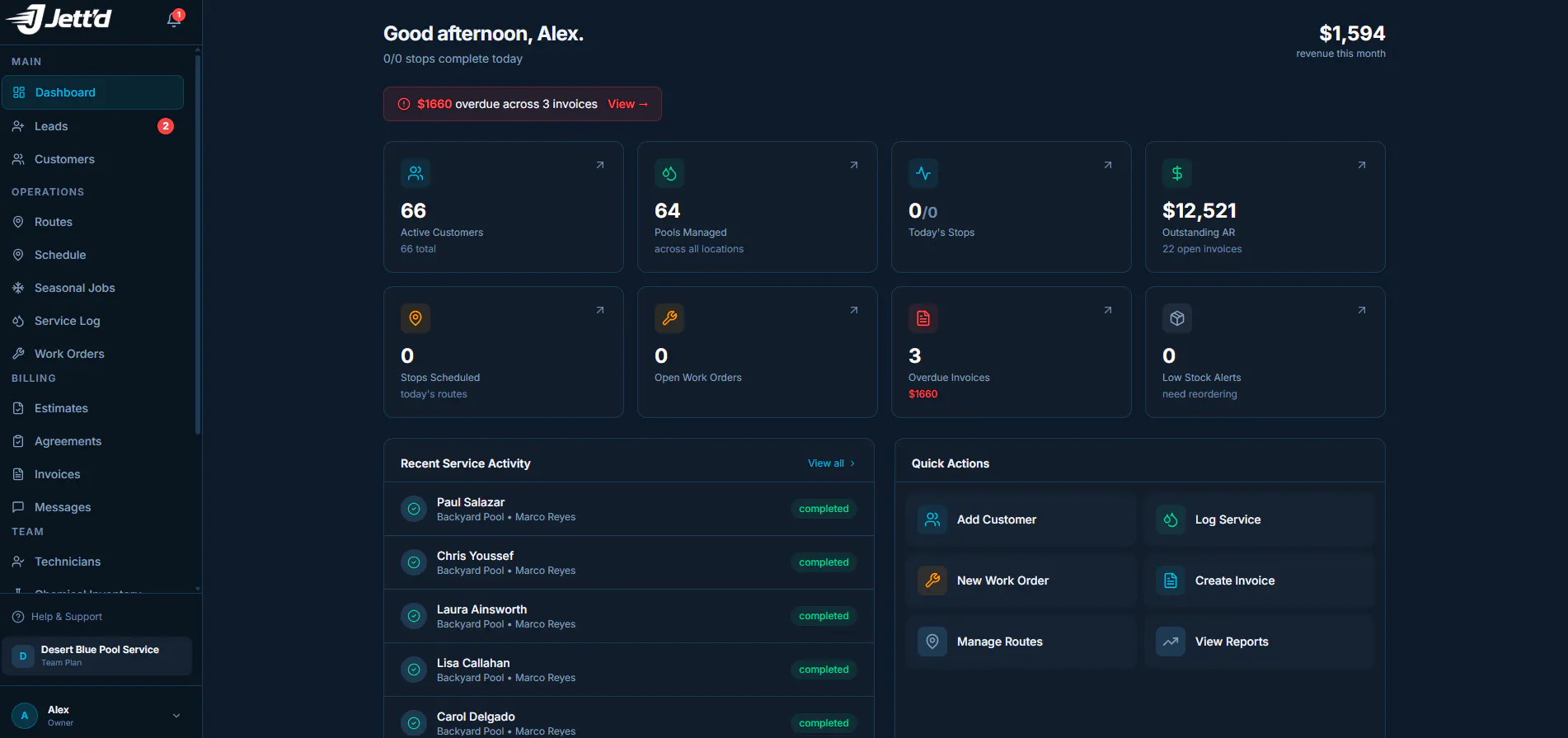
Task: Click View all recent service activity
Action: click(831, 463)
